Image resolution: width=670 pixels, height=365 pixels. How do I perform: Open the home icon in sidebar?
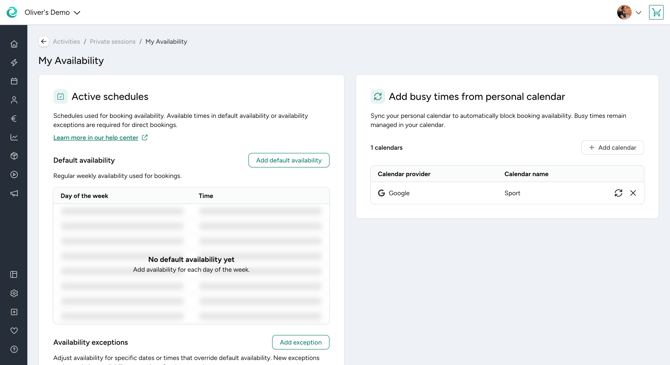(x=14, y=44)
